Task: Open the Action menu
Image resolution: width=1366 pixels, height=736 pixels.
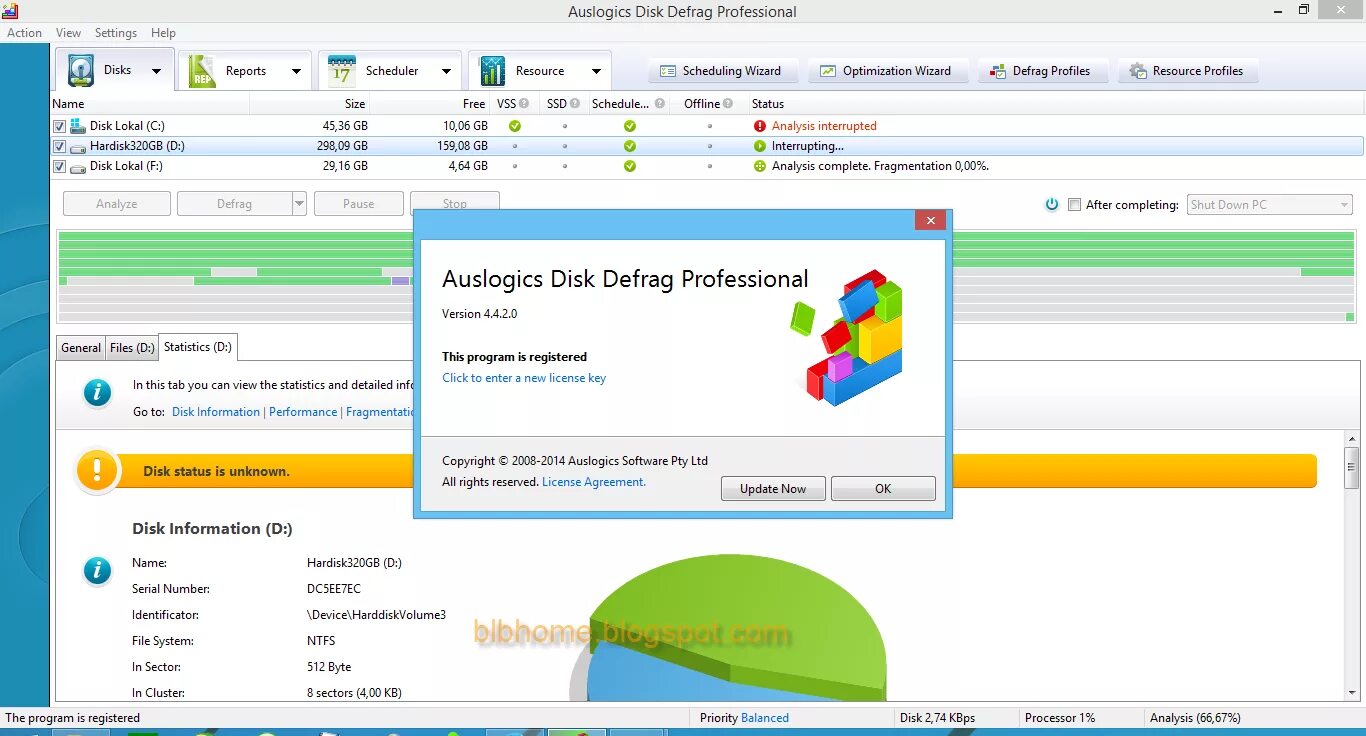Action: pyautogui.click(x=24, y=32)
